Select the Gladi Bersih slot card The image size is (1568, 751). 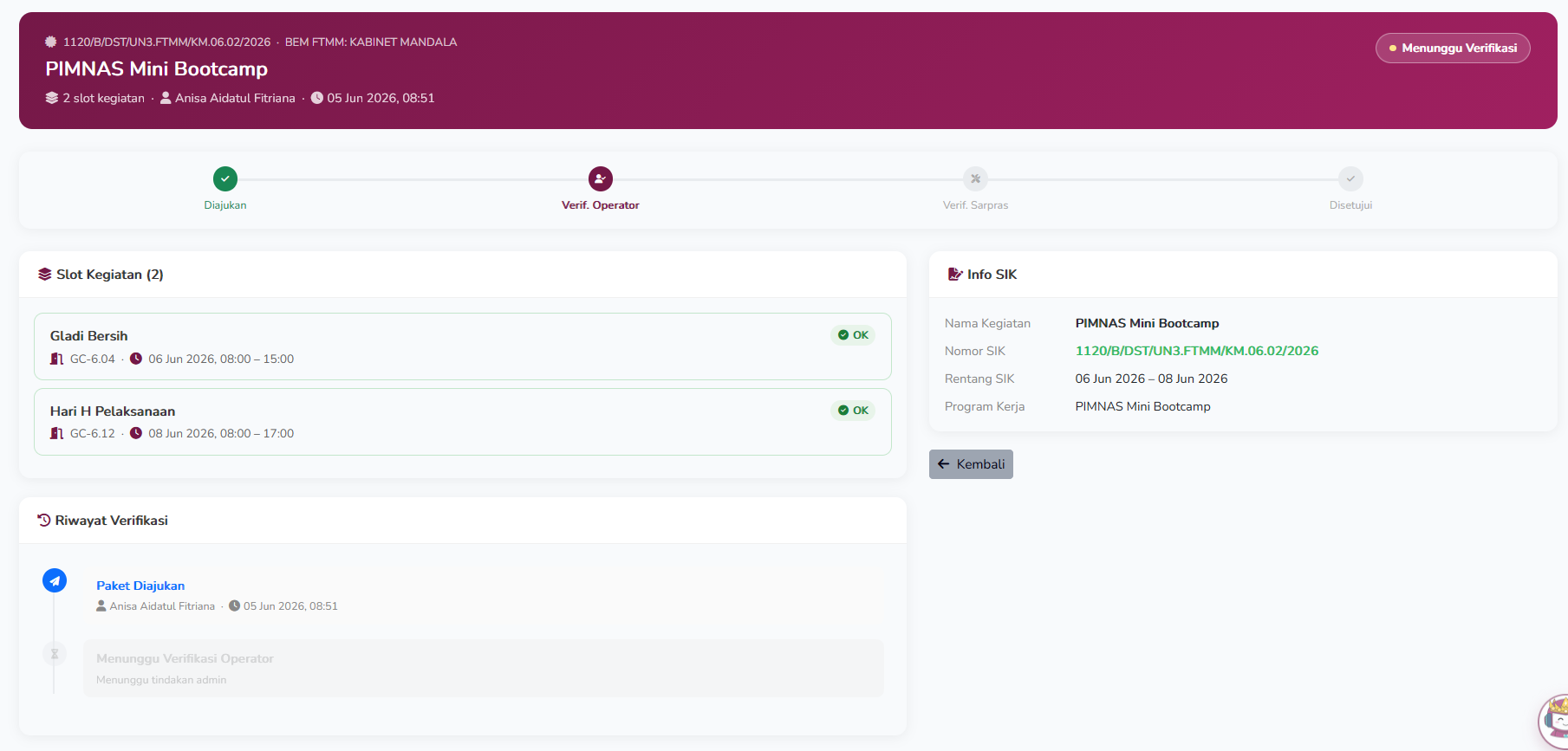click(x=463, y=346)
